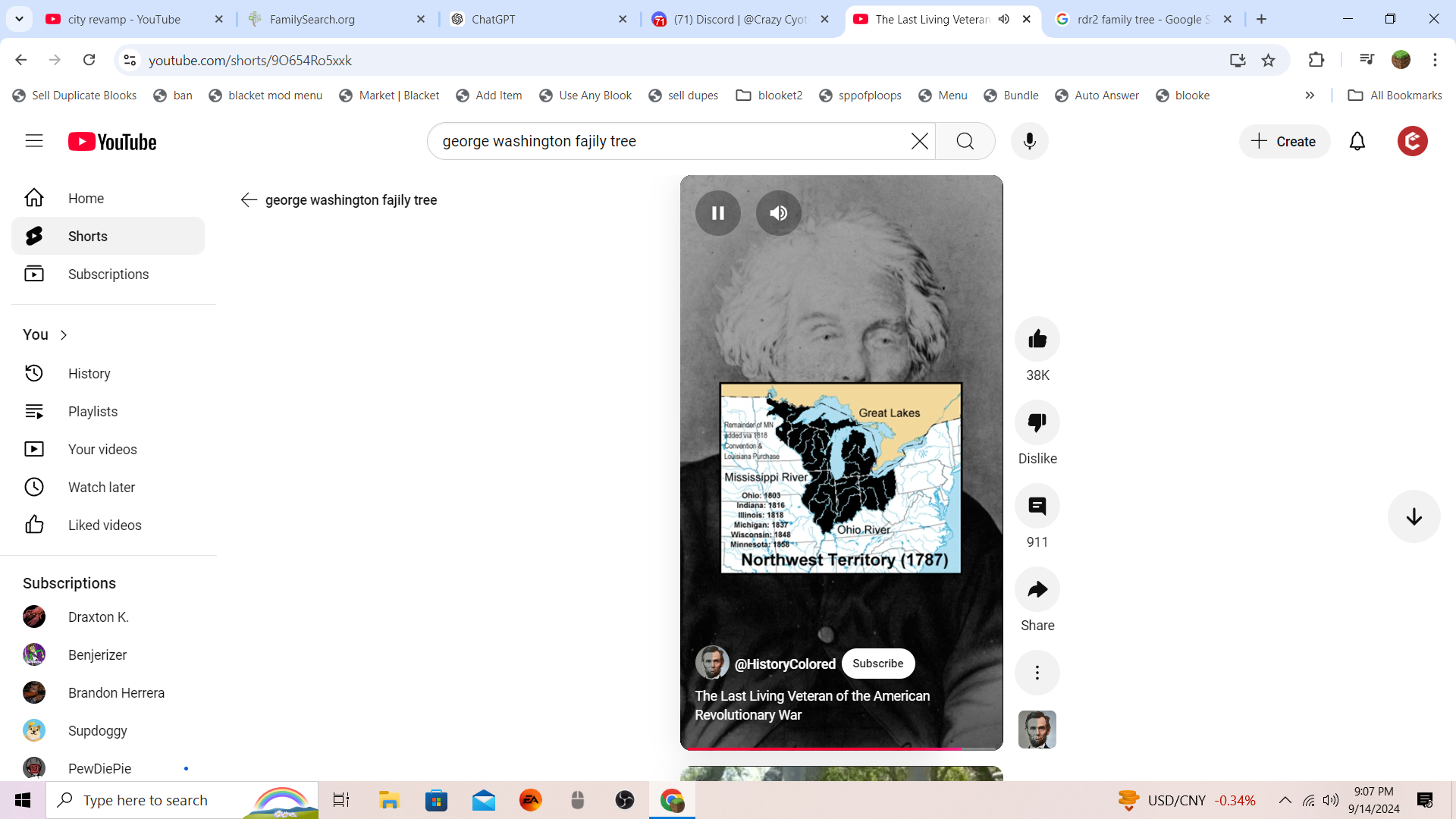
Task: Open YouTube notifications bell
Action: (x=1357, y=141)
